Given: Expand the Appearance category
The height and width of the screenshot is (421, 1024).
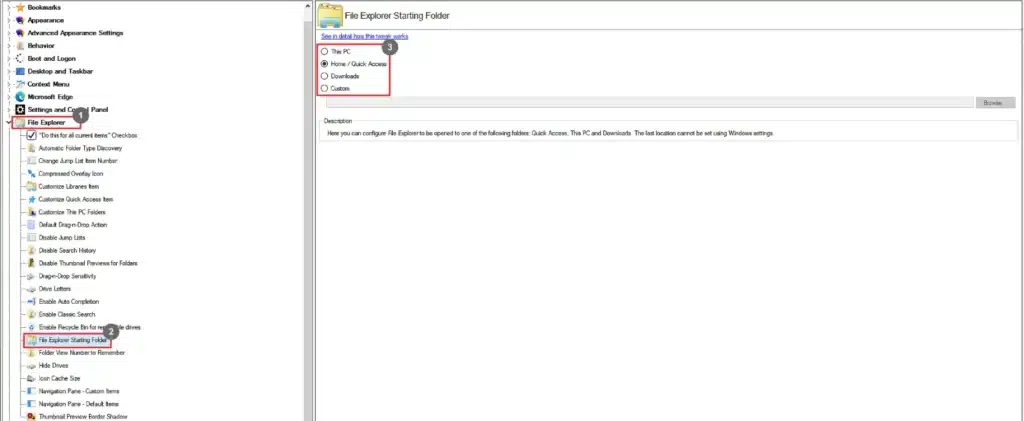Looking at the screenshot, I should point(9,20).
